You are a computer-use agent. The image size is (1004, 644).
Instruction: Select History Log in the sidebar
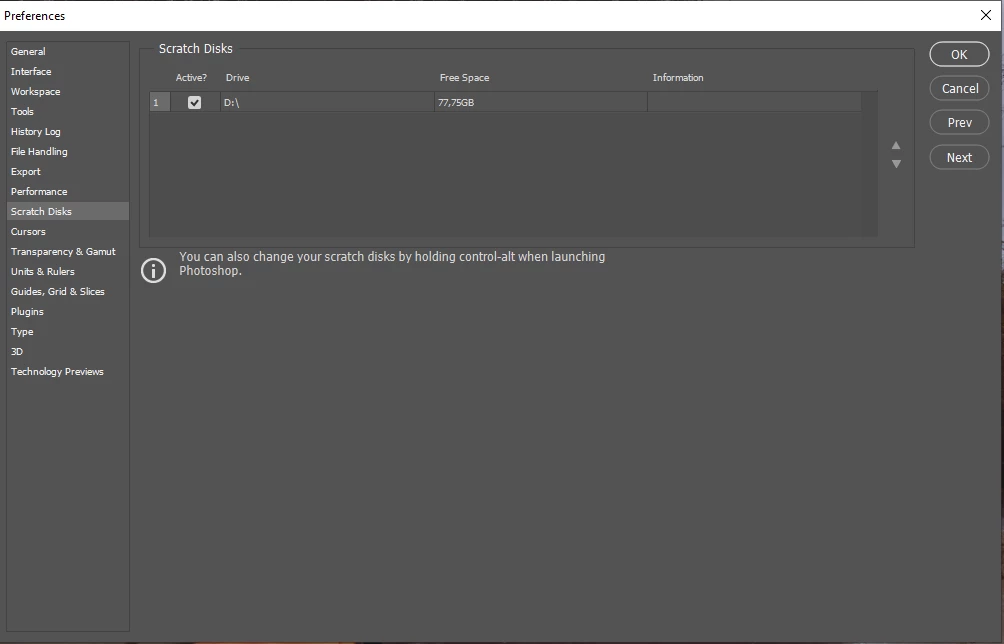pyautogui.click(x=68, y=131)
